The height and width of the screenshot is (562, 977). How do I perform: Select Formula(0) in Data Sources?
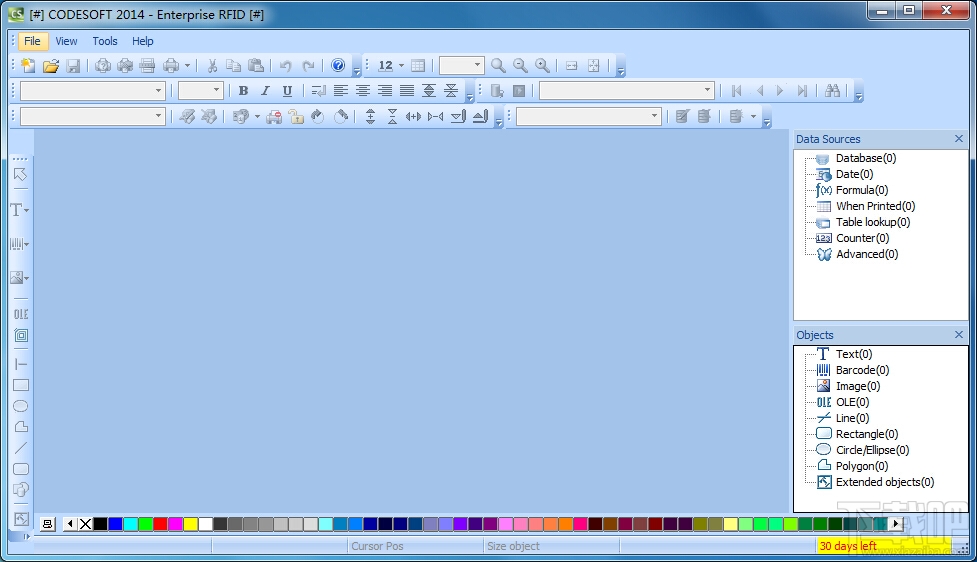(862, 190)
